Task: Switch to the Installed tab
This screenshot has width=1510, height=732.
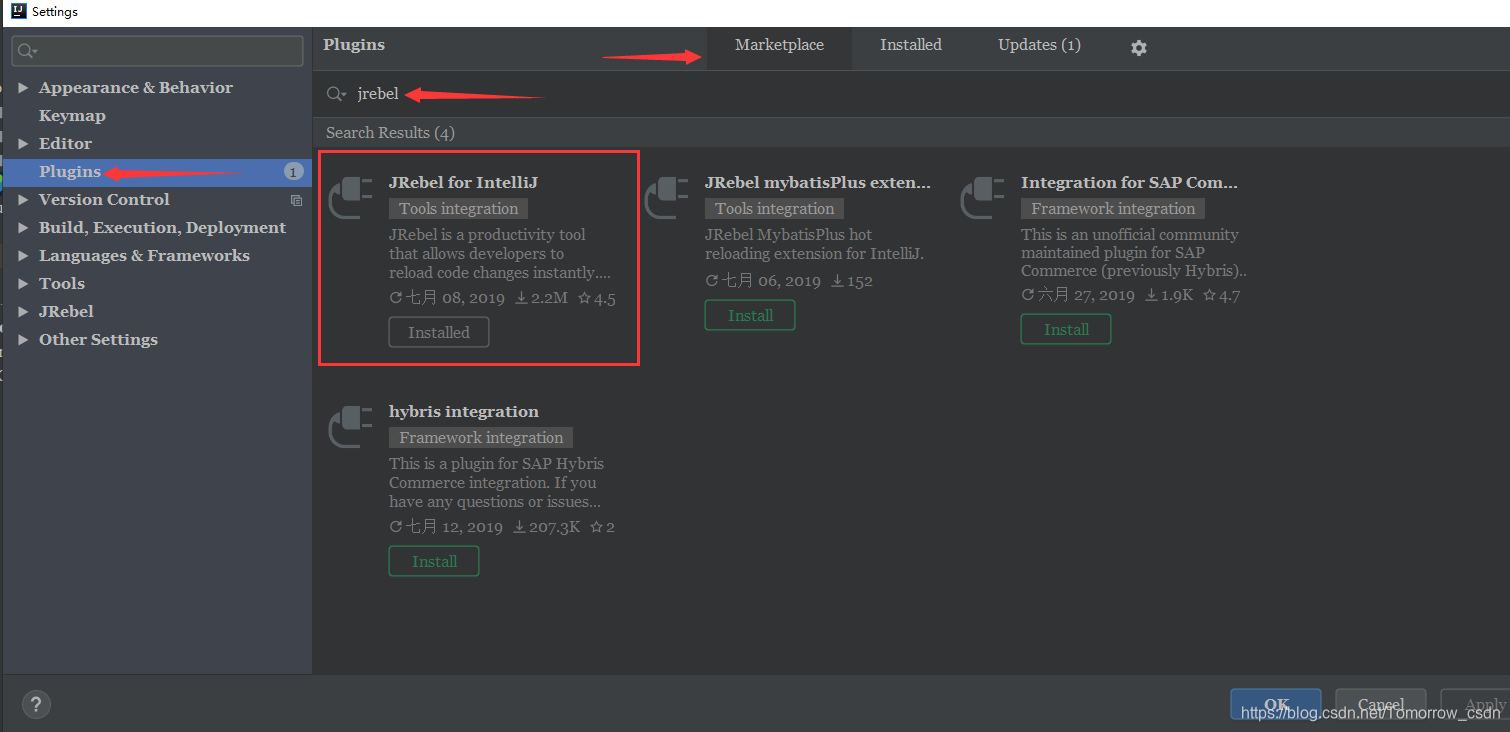Action: (x=911, y=45)
